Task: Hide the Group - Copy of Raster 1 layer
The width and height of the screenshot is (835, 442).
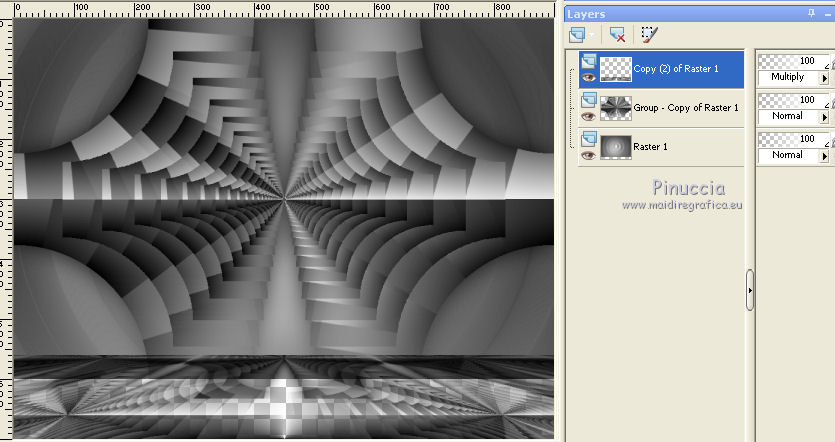Action: point(588,116)
